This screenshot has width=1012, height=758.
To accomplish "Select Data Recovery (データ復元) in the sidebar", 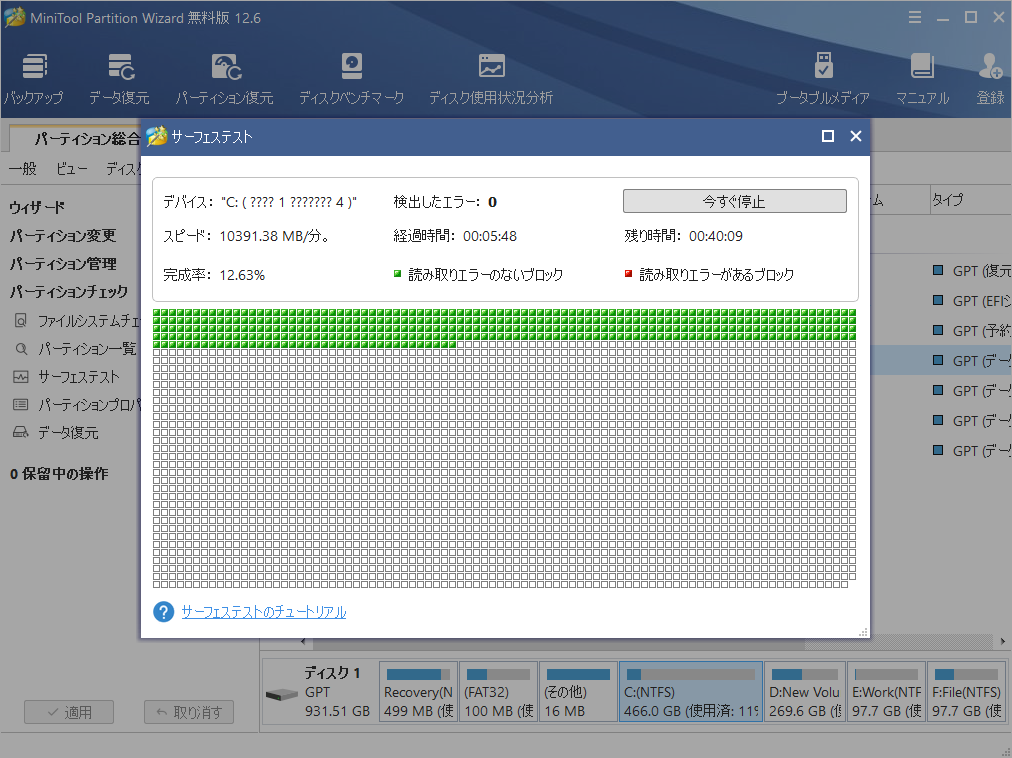I will (x=56, y=432).
